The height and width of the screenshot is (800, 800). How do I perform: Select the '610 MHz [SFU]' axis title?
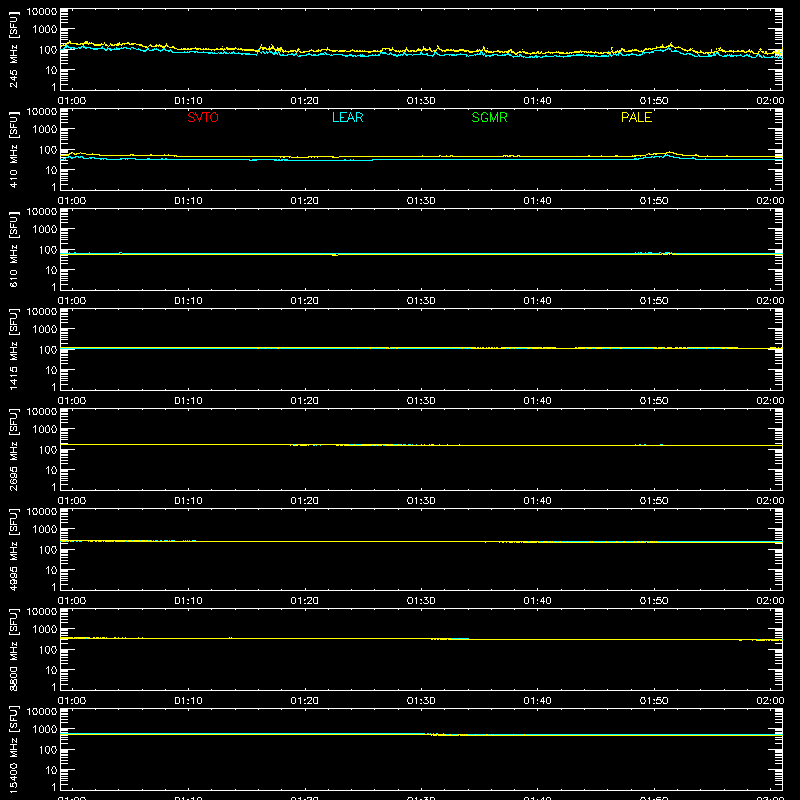tap(13, 249)
